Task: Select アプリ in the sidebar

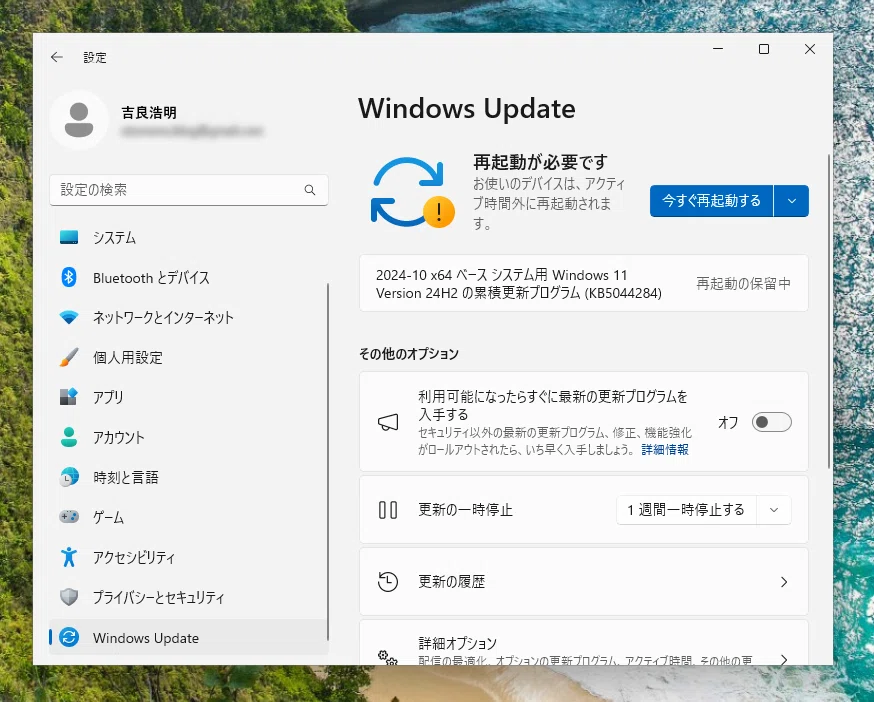Action: pyautogui.click(x=188, y=397)
